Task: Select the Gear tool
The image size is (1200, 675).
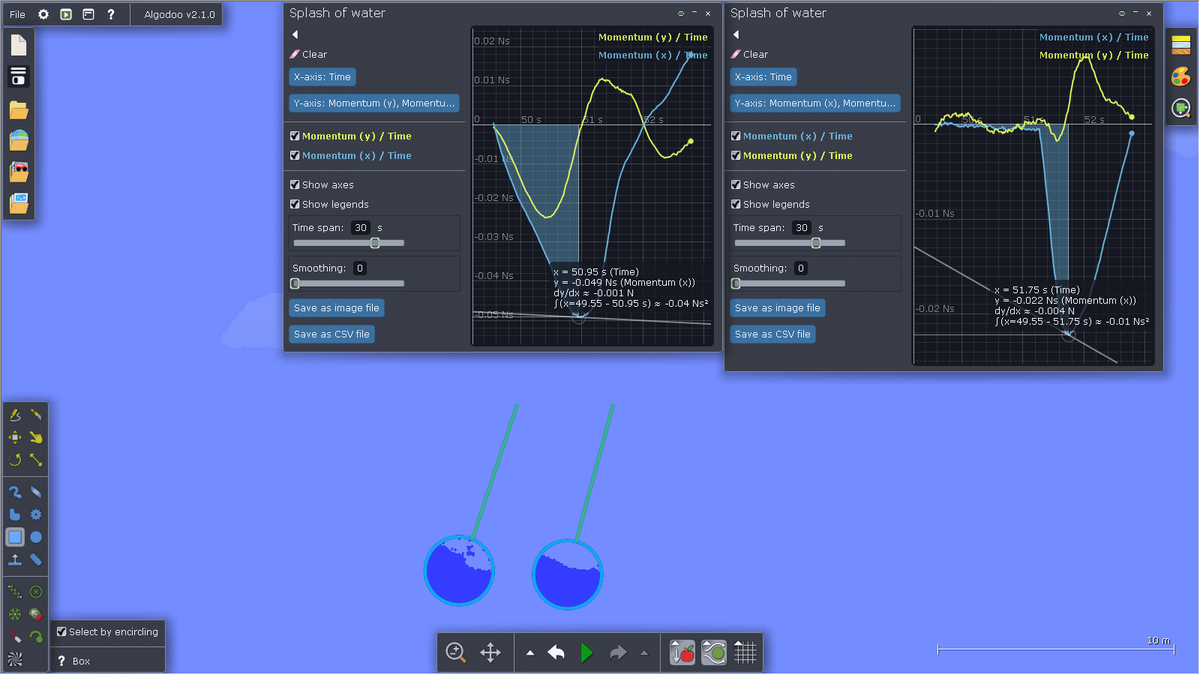Action: point(36,515)
